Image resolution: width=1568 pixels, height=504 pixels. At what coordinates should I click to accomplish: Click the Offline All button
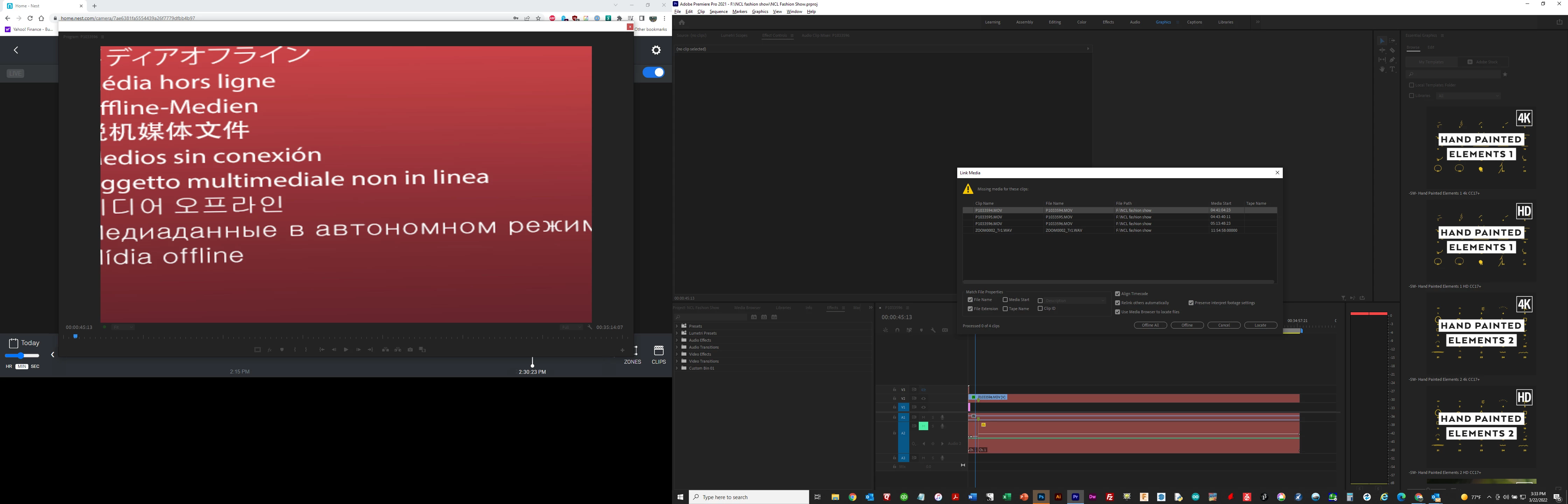(x=1150, y=325)
